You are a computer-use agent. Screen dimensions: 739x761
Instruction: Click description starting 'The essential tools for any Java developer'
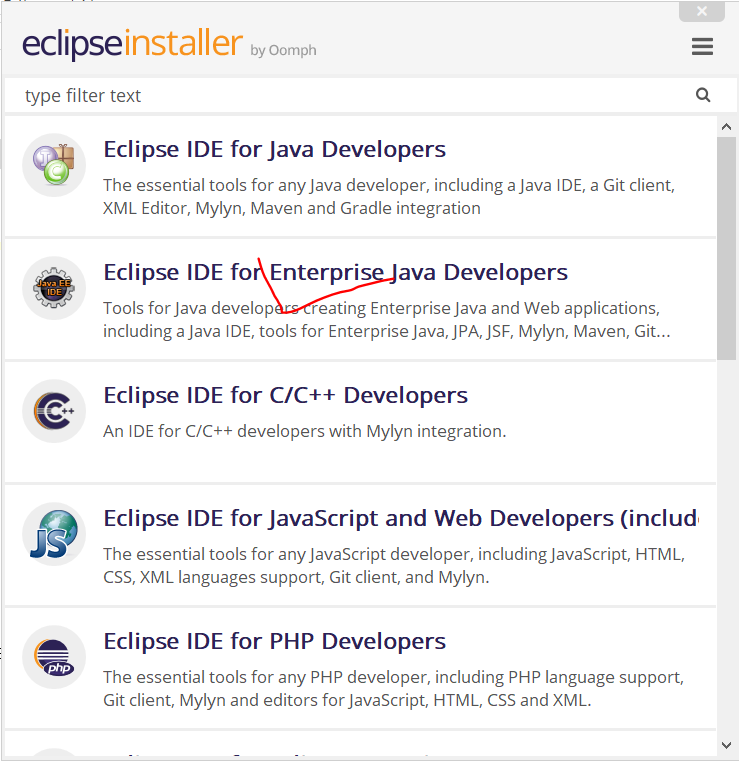(x=389, y=197)
